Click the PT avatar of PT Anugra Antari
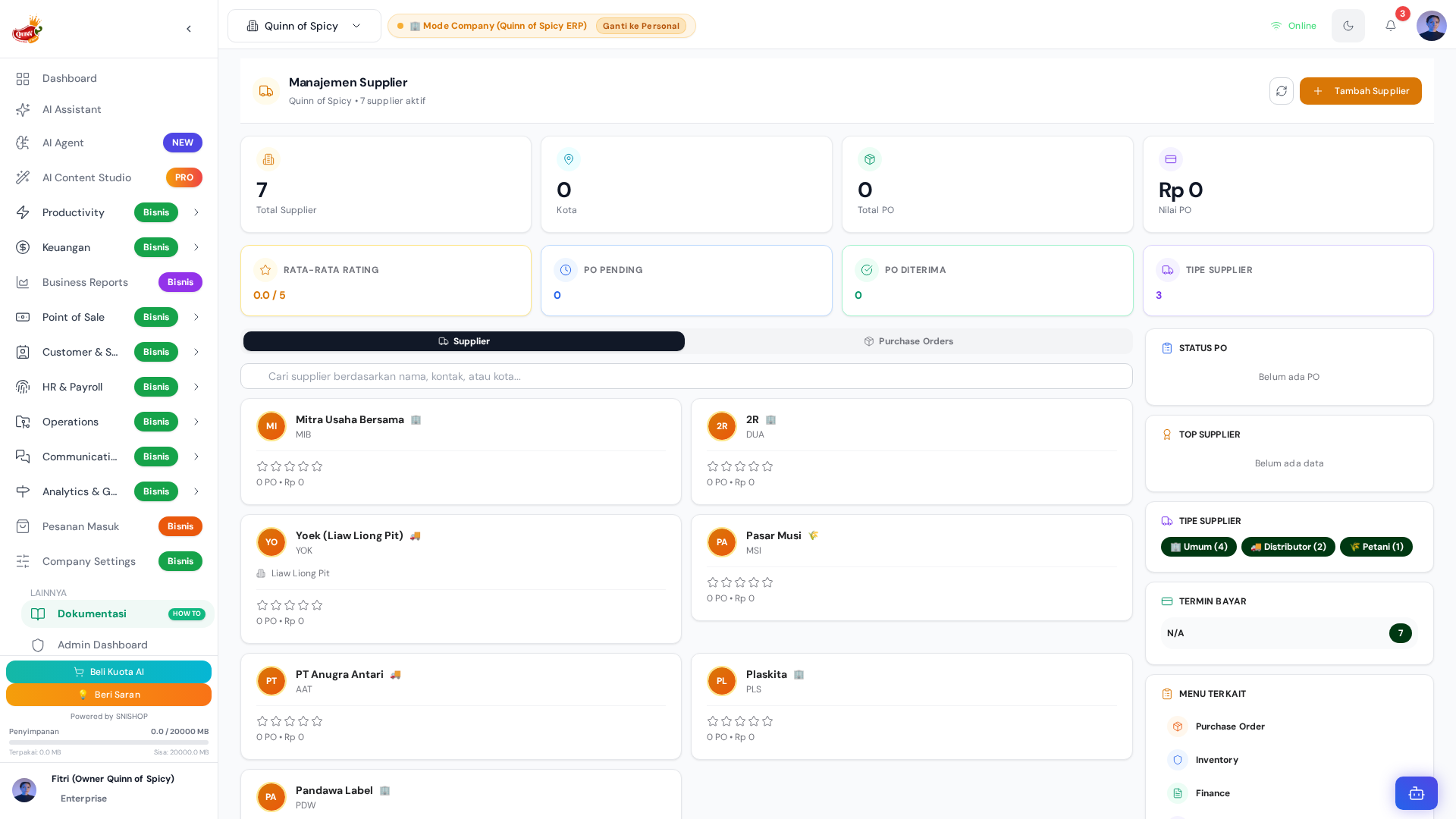The height and width of the screenshot is (819, 1456). [x=271, y=681]
